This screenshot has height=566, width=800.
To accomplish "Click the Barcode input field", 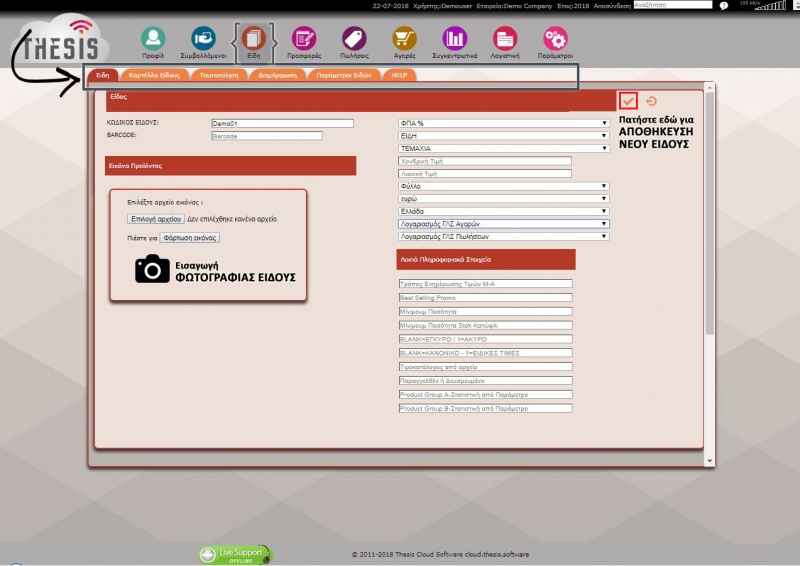I will click(x=267, y=135).
